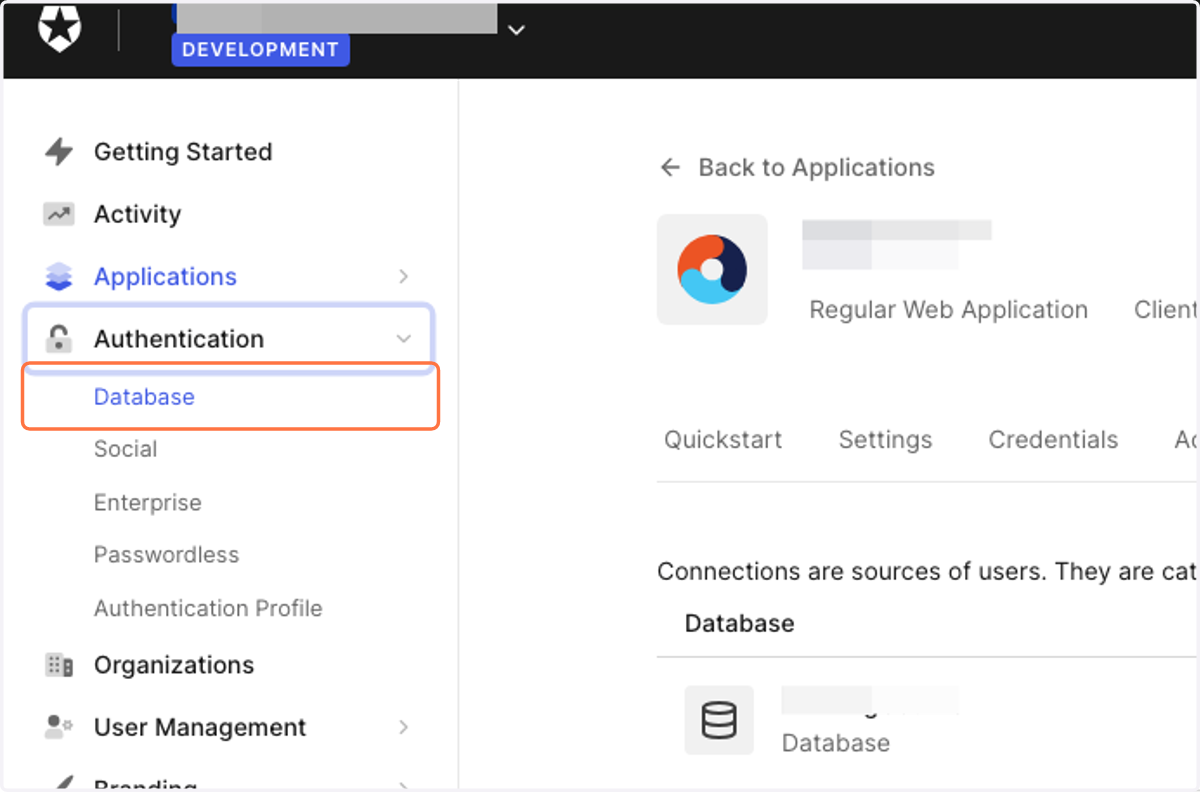Click the Applications layers icon

tap(59, 277)
